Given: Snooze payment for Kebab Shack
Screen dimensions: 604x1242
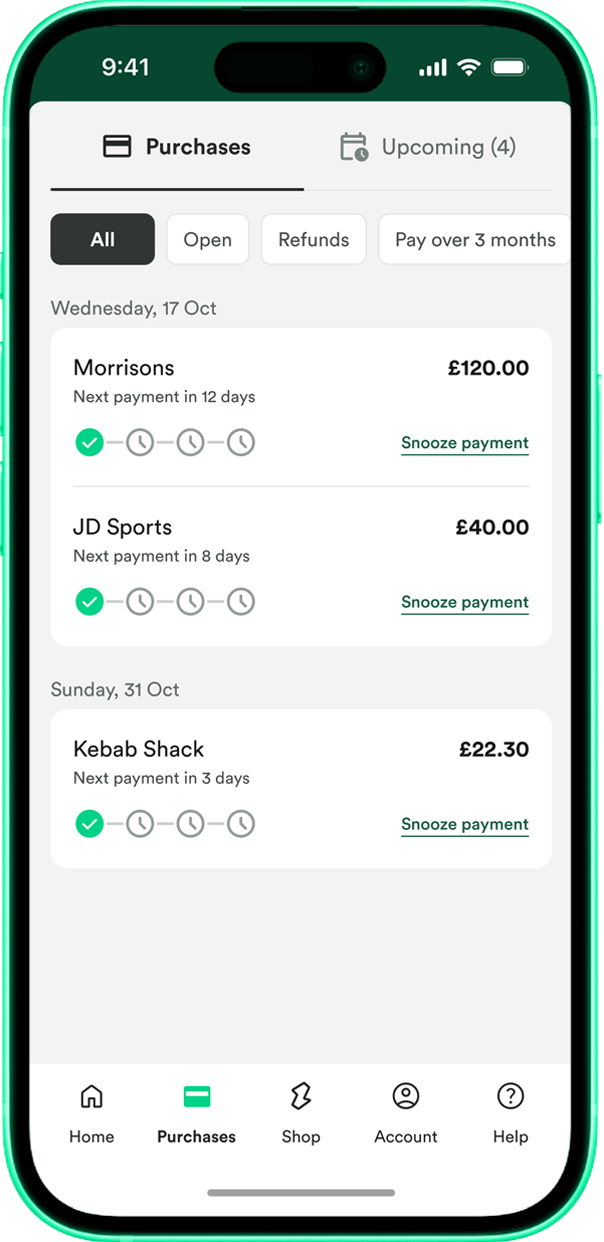Looking at the screenshot, I should [x=465, y=824].
